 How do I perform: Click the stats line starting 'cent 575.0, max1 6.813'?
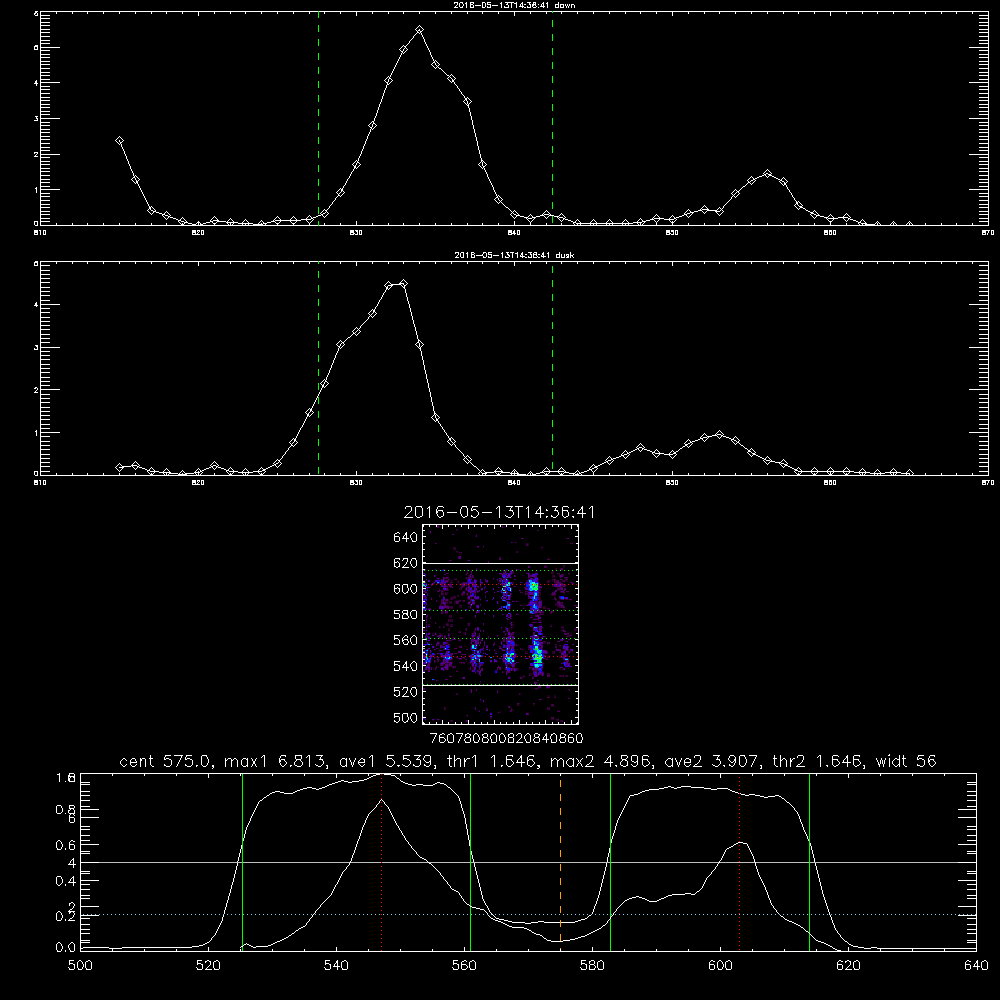coord(527,761)
